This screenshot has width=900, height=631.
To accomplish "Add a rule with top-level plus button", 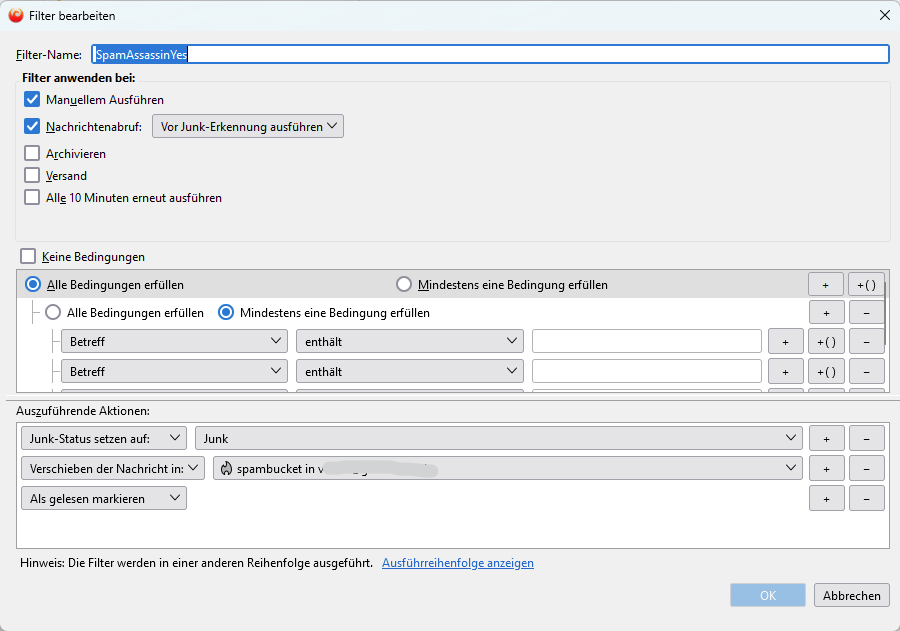I will click(x=825, y=285).
